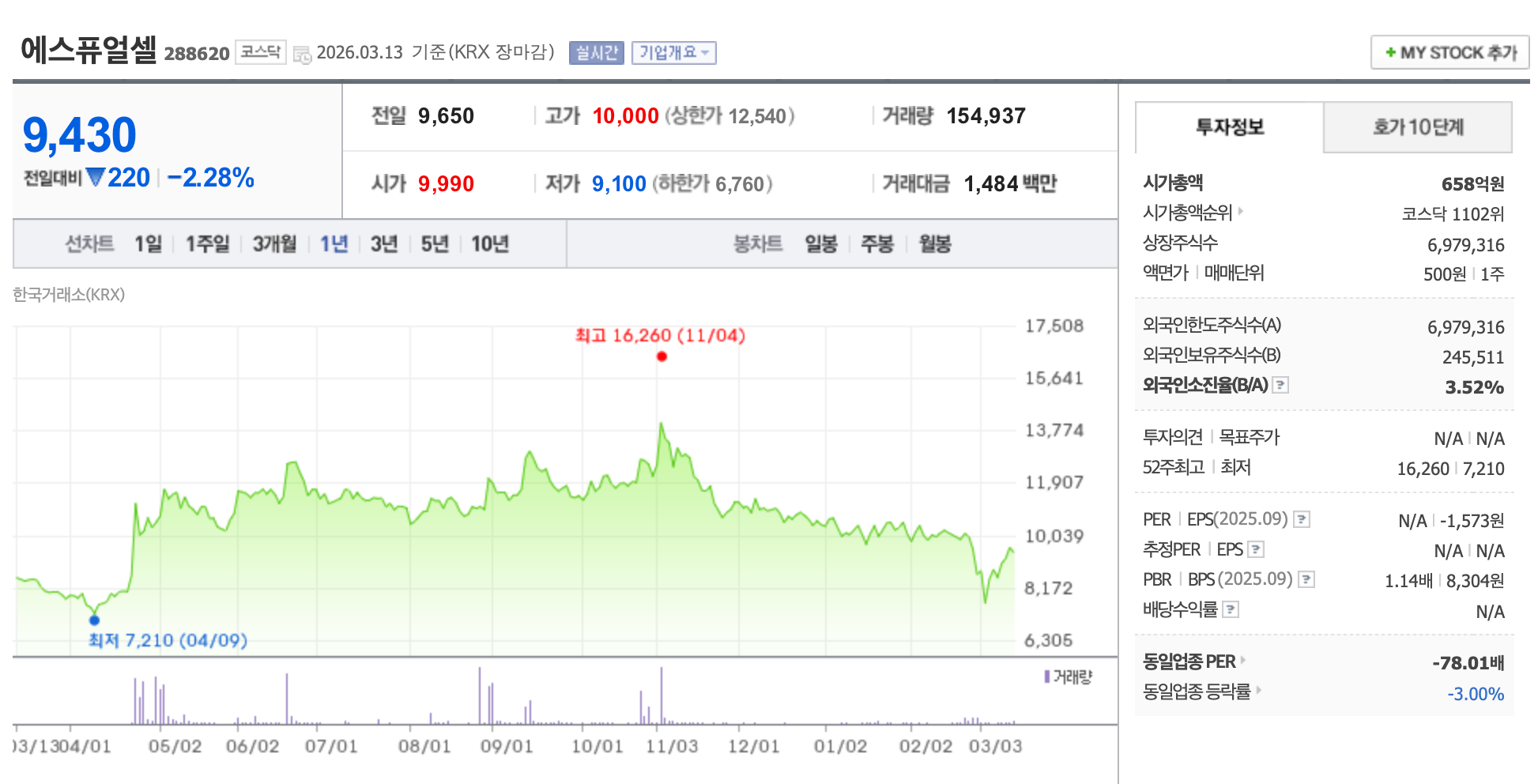Select the 3년 line chart period
This screenshot has height=784, width=1538.
[x=384, y=244]
